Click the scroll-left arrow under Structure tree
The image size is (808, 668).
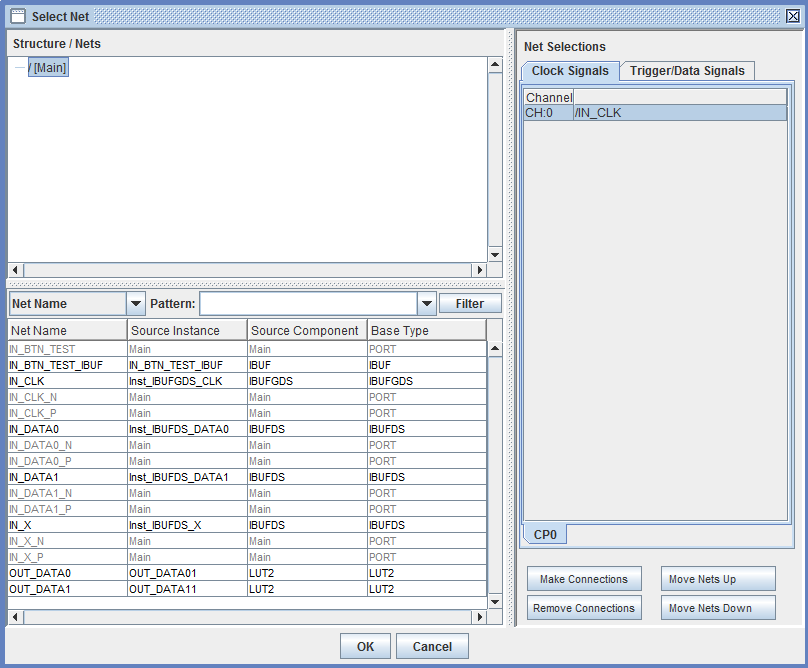[15, 270]
